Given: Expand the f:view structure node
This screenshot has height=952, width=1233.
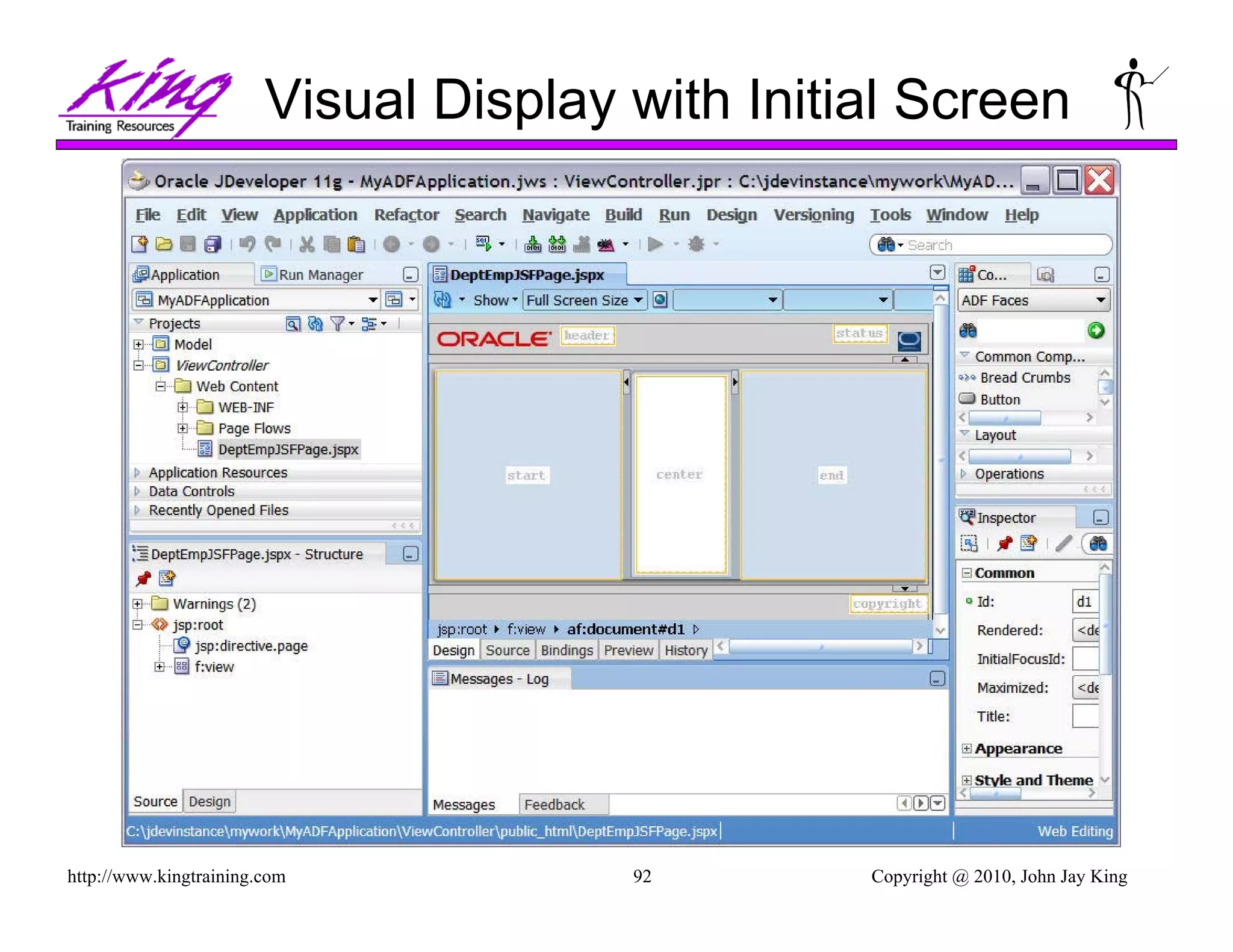Looking at the screenshot, I should click(x=159, y=667).
